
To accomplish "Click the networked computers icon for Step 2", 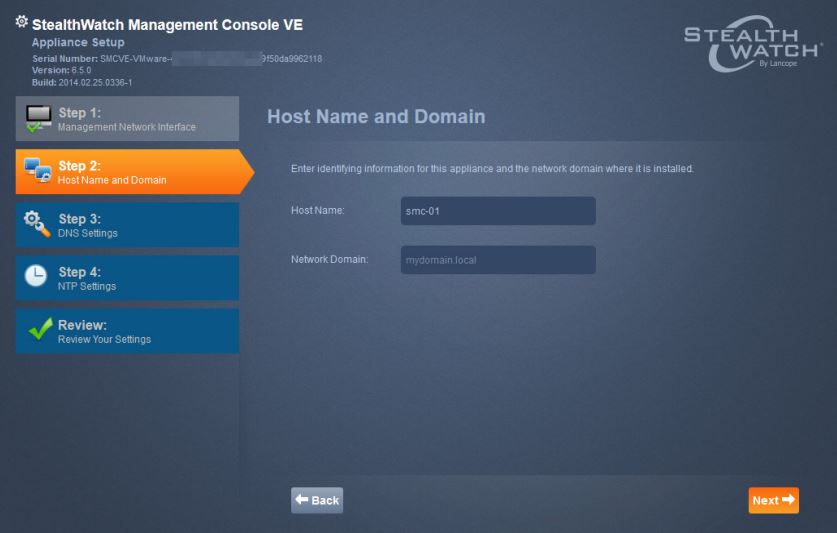I will point(37,171).
